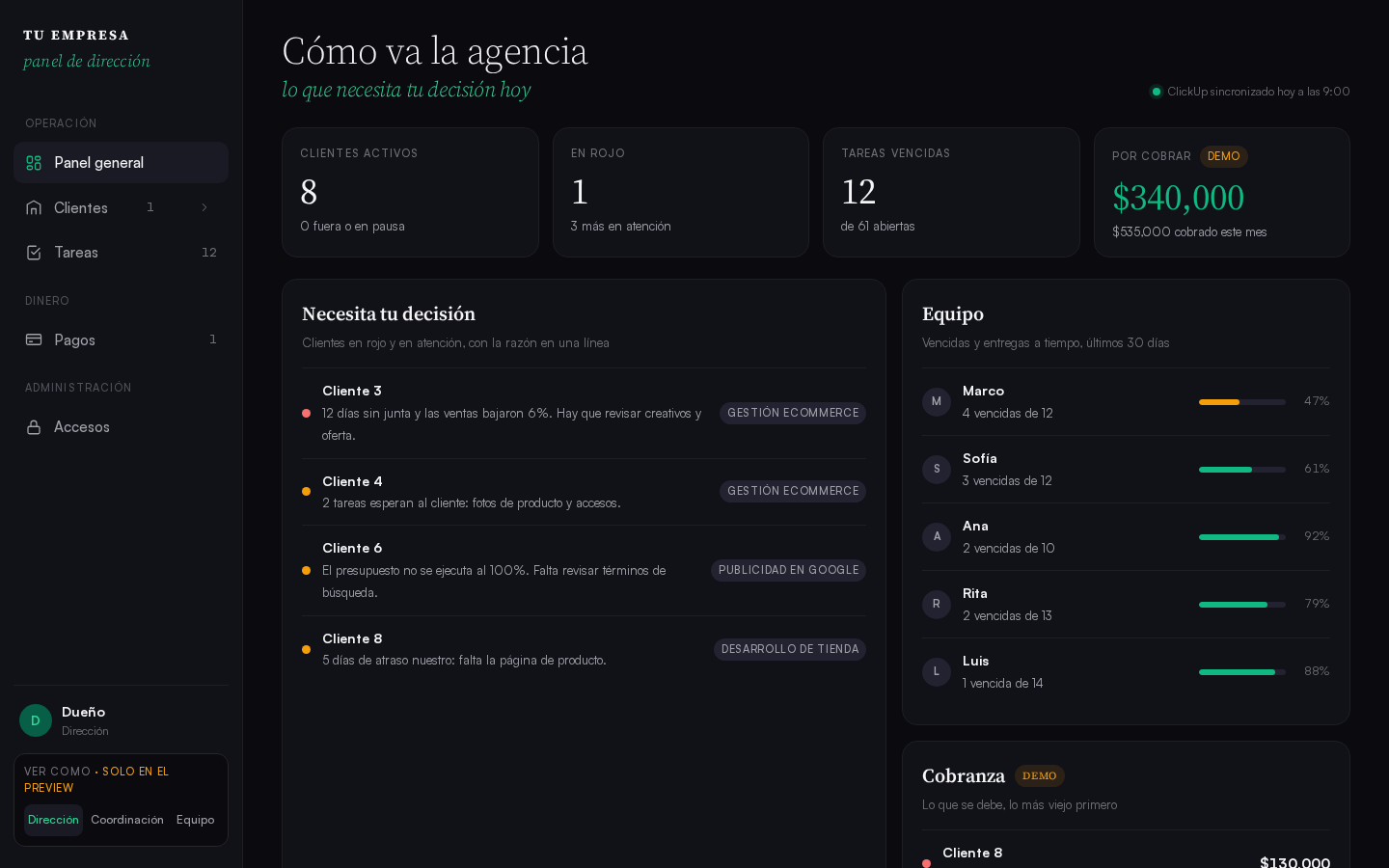Click Ana's avatar initial A
The width and height of the screenshot is (1389, 868).
pos(937,536)
